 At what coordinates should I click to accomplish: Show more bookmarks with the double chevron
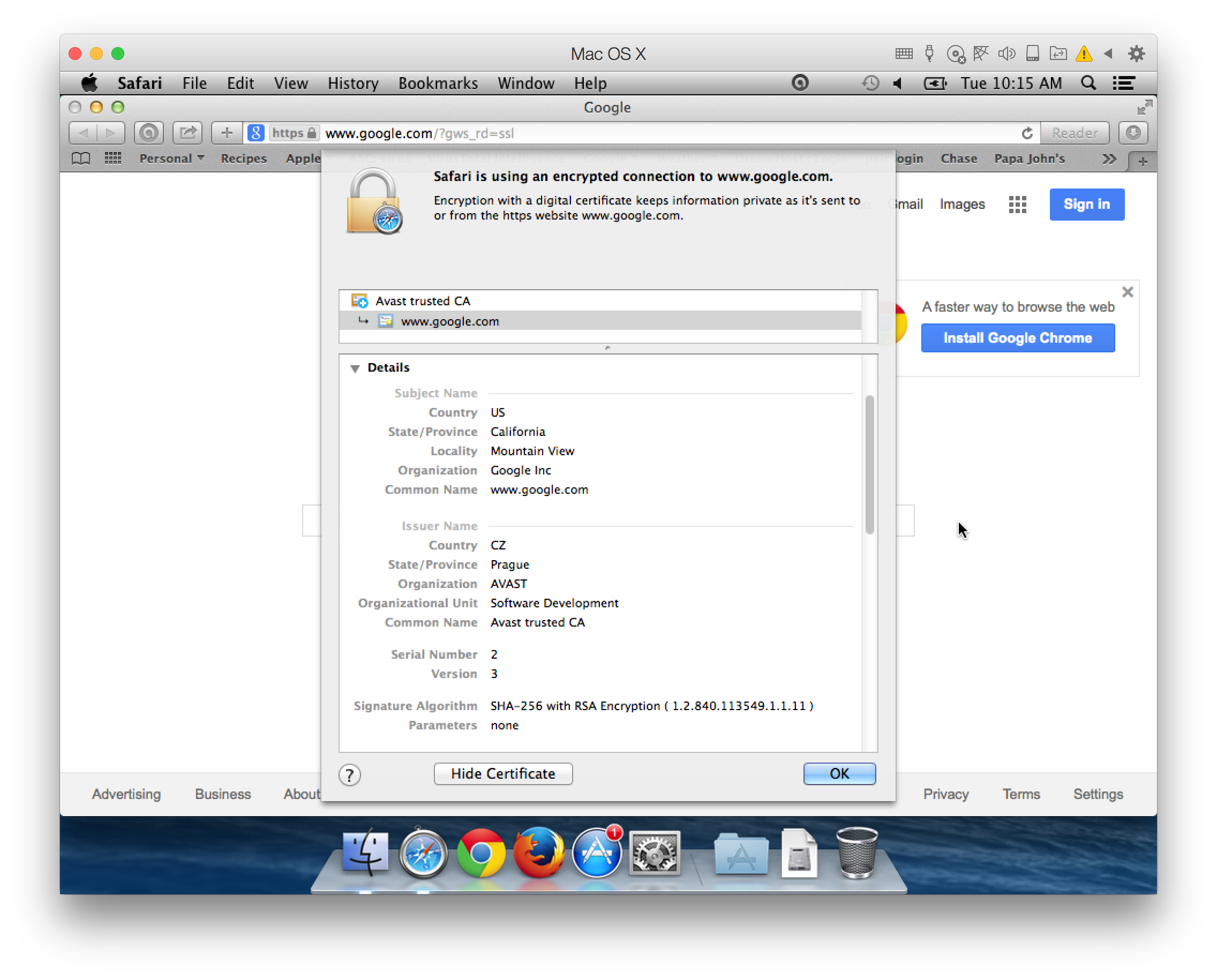pyautogui.click(x=1108, y=159)
